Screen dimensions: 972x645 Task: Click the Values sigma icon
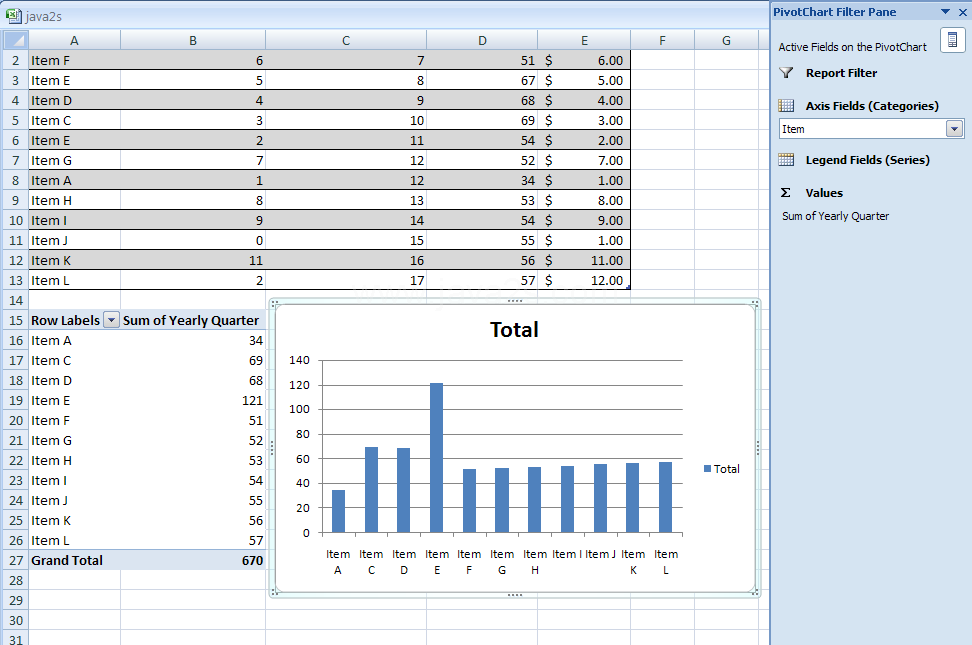click(785, 193)
